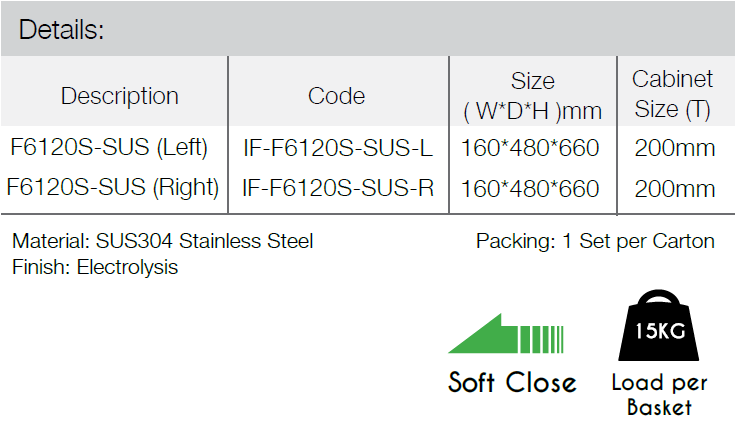This screenshot has width=736, height=423.
Task: Click the 15KG weight icon
Action: [659, 325]
